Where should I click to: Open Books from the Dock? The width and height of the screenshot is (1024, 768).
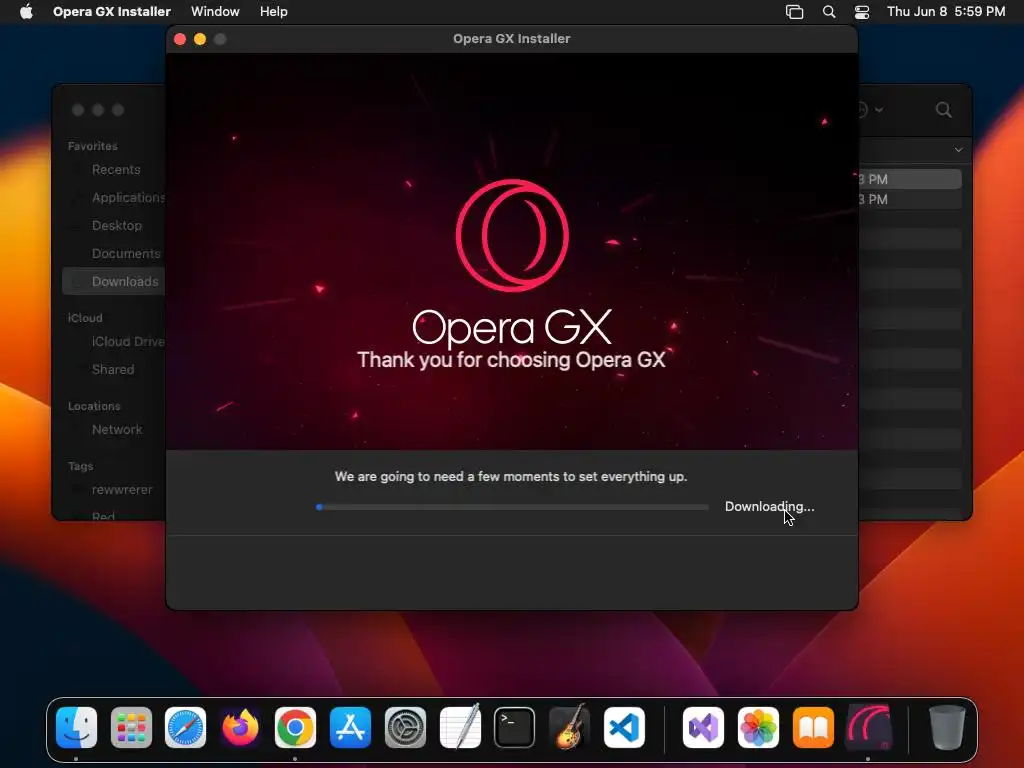click(813, 728)
